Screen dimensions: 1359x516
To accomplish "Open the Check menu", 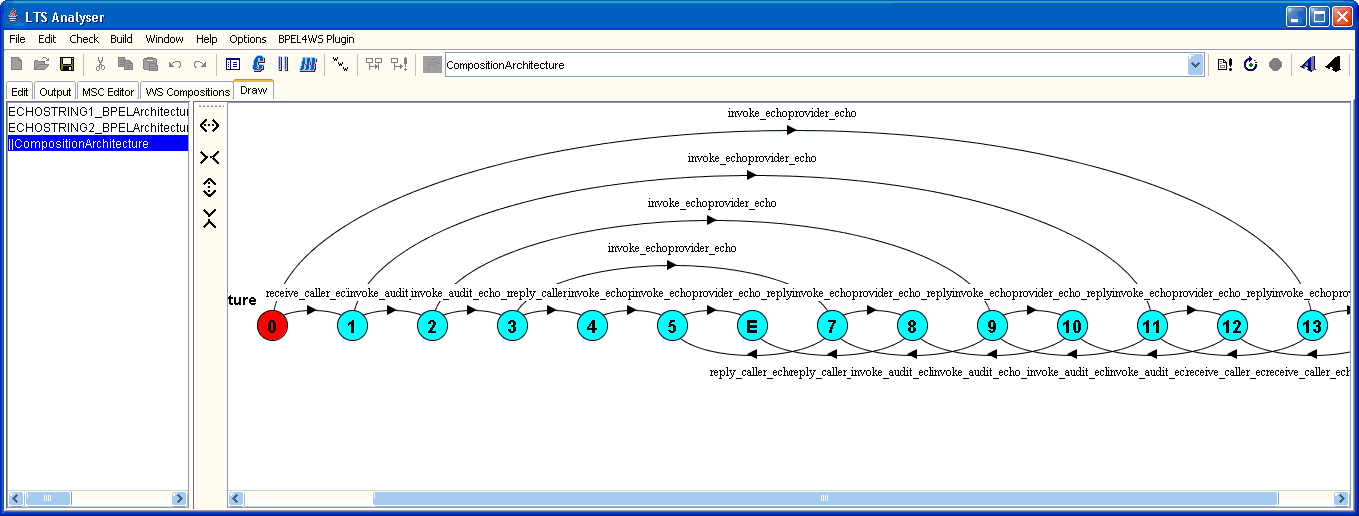I will pyautogui.click(x=84, y=39).
